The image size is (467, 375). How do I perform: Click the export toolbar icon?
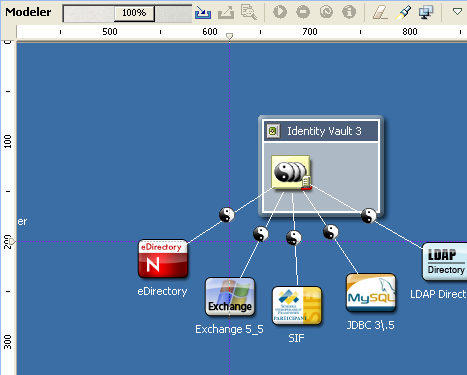click(x=226, y=13)
